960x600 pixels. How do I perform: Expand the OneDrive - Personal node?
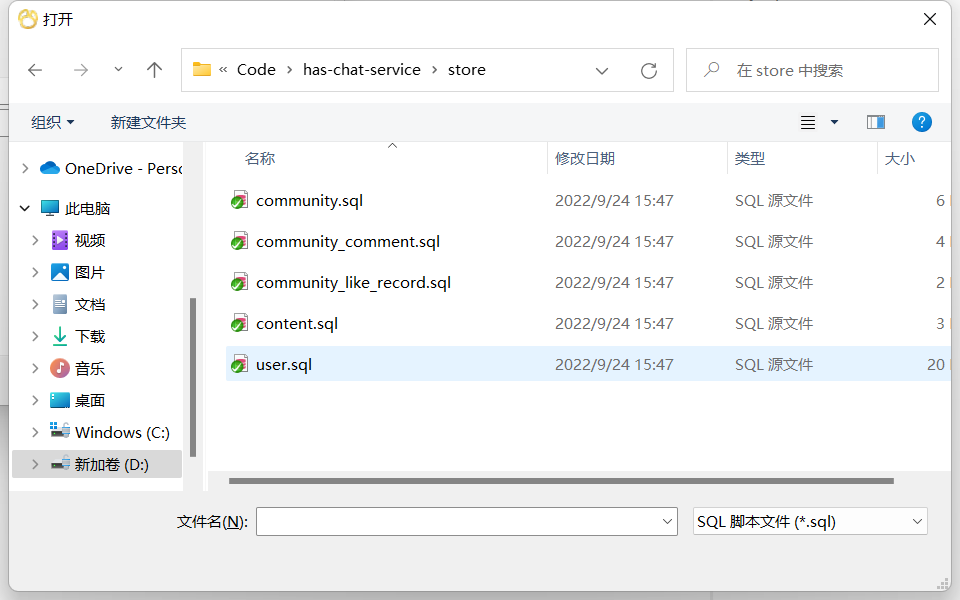point(25,168)
